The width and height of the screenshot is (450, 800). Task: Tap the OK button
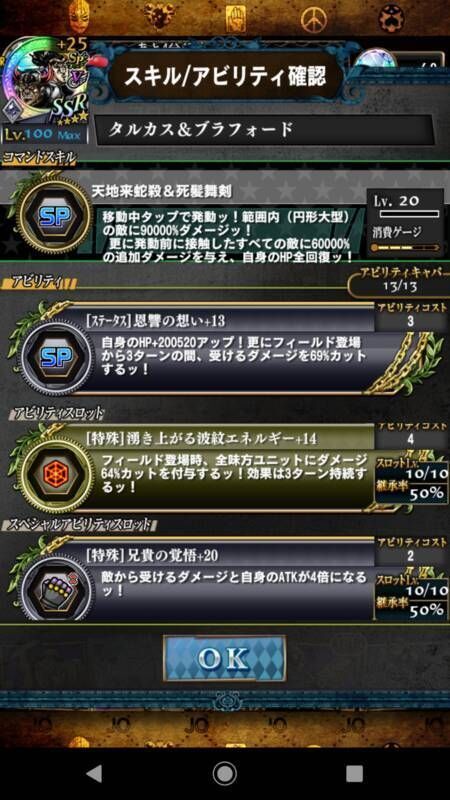(x=224, y=658)
